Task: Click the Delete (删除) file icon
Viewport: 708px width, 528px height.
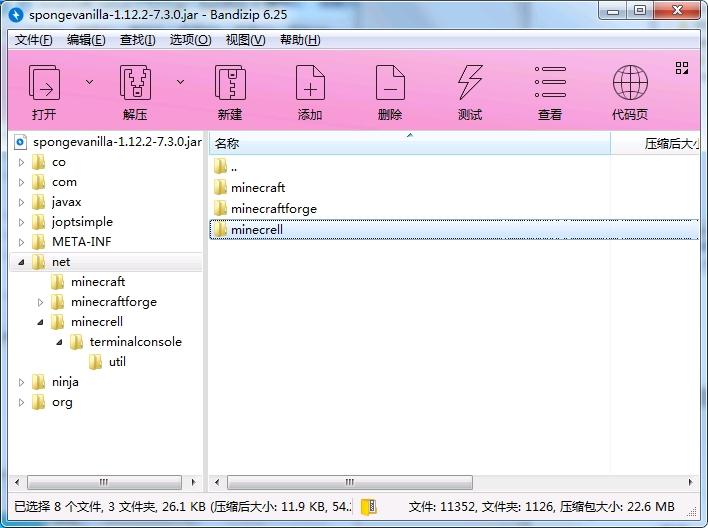Action: 390,83
